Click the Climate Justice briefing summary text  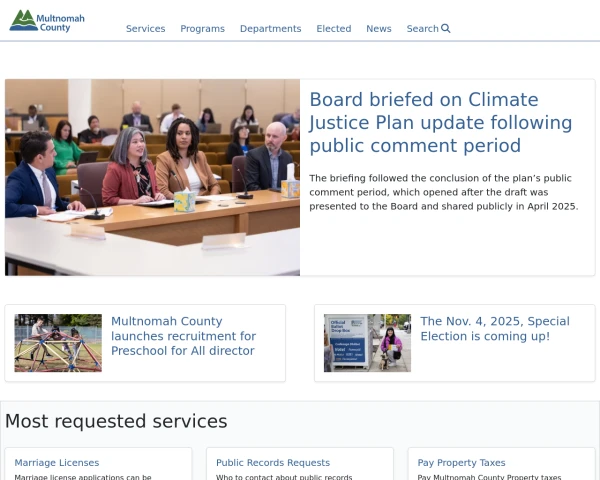(x=443, y=192)
